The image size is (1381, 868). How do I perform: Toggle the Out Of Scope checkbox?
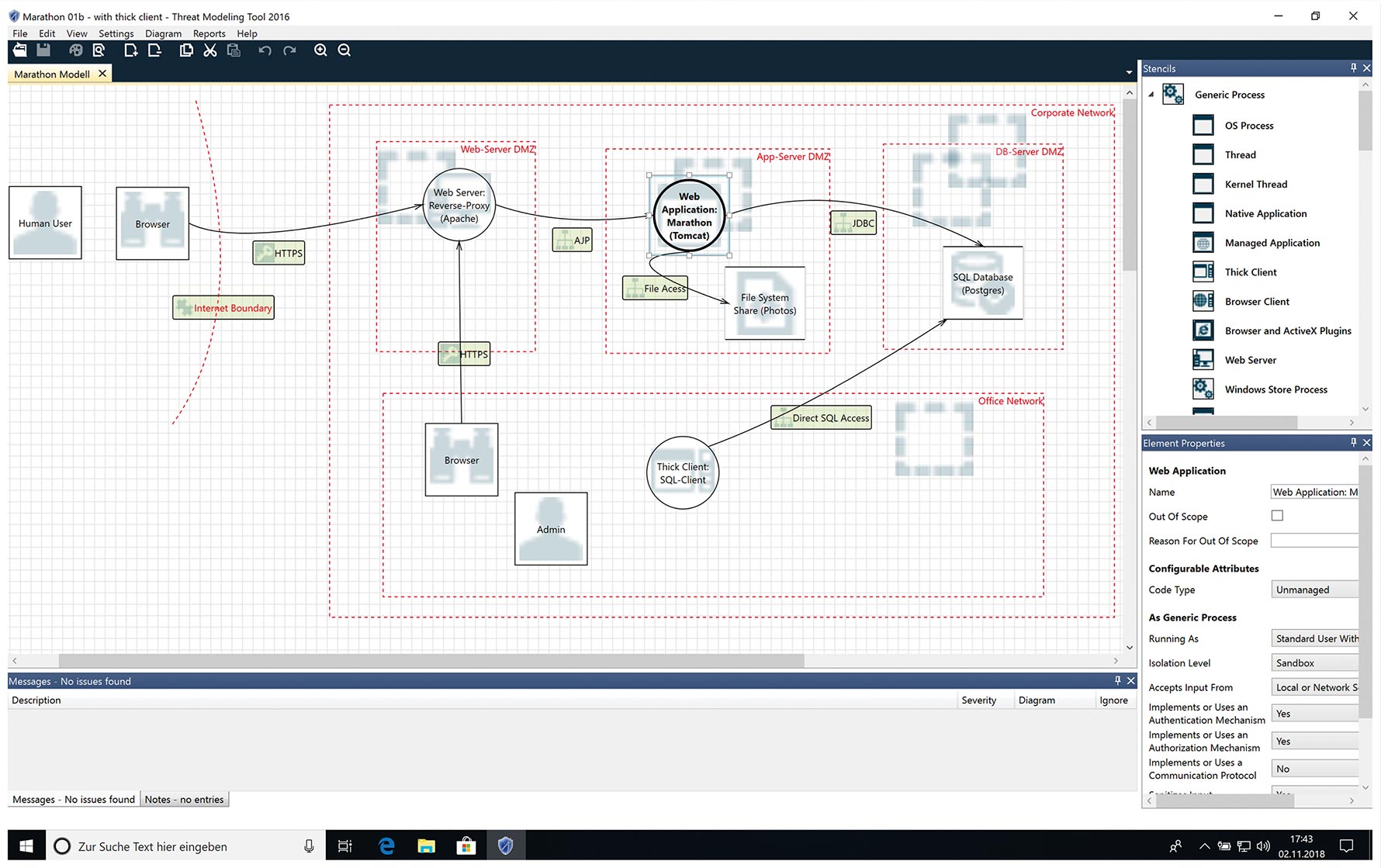(x=1277, y=516)
